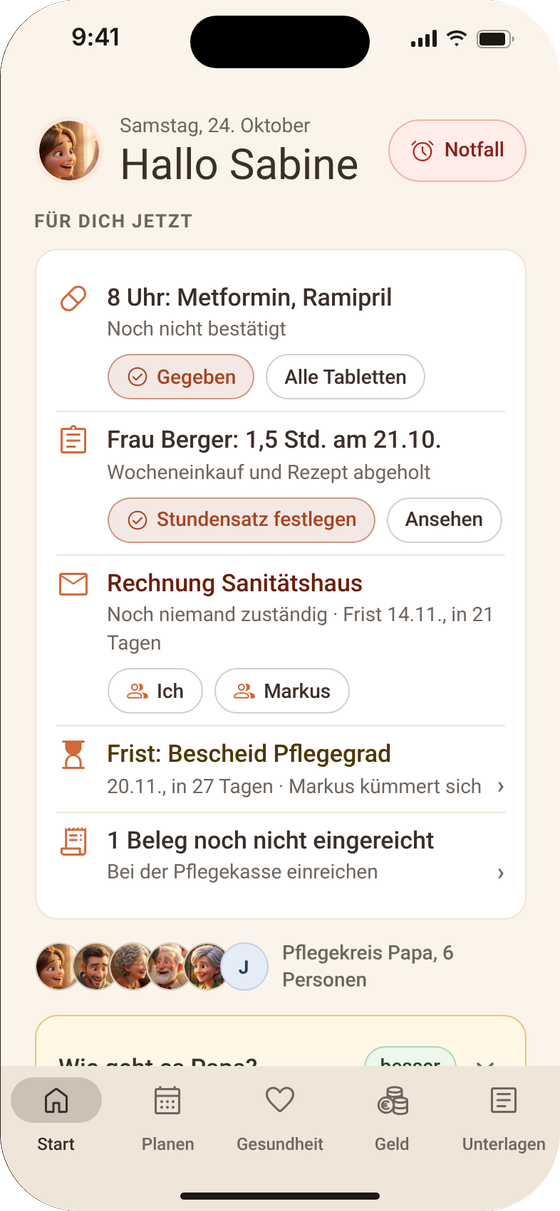Screen dimensions: 560x1211
Task: Open Frau Berger: 1,5 Std. entry
Action: [274, 440]
